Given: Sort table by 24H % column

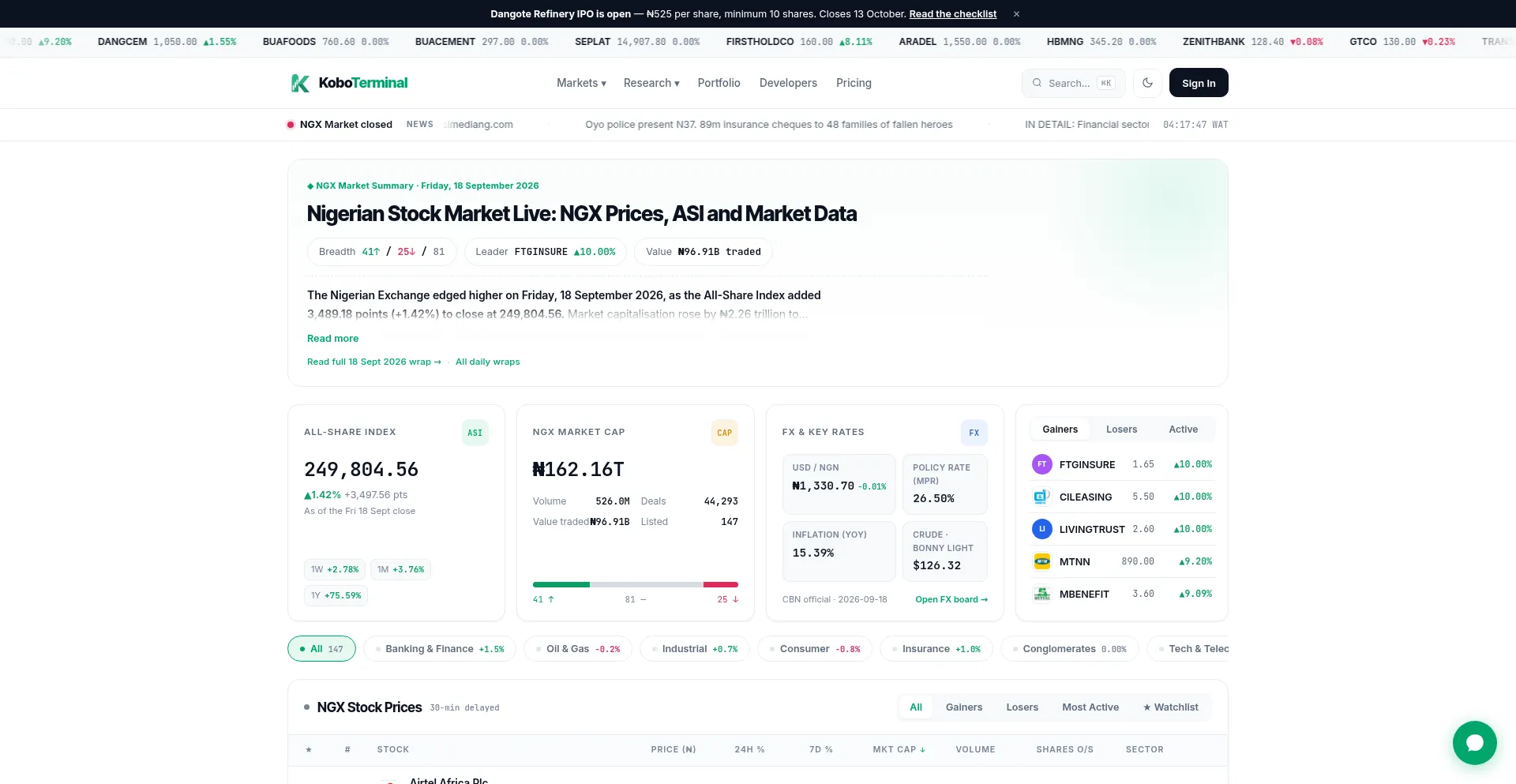Looking at the screenshot, I should 749,749.
